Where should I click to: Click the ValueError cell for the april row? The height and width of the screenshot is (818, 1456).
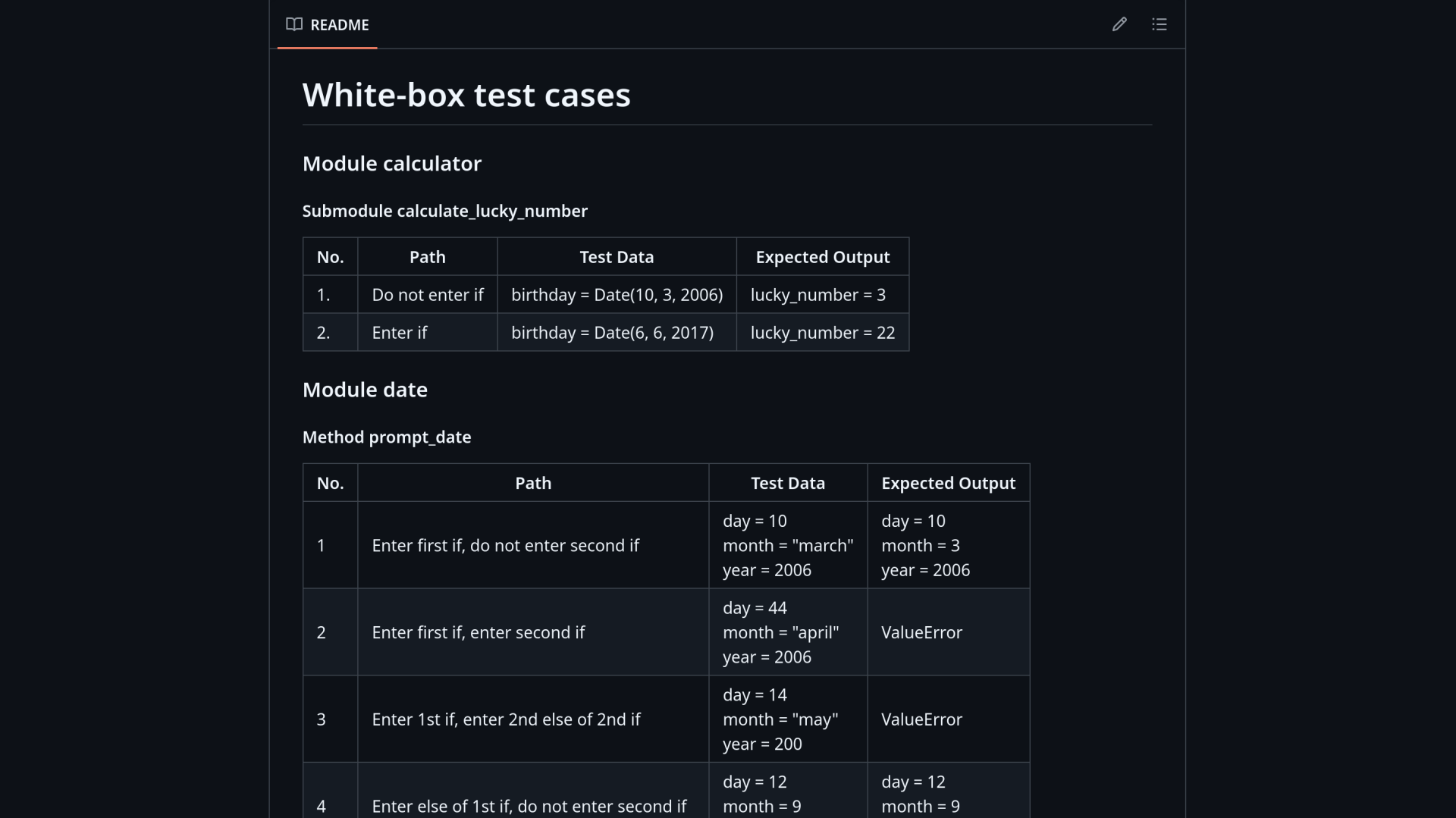click(949, 632)
